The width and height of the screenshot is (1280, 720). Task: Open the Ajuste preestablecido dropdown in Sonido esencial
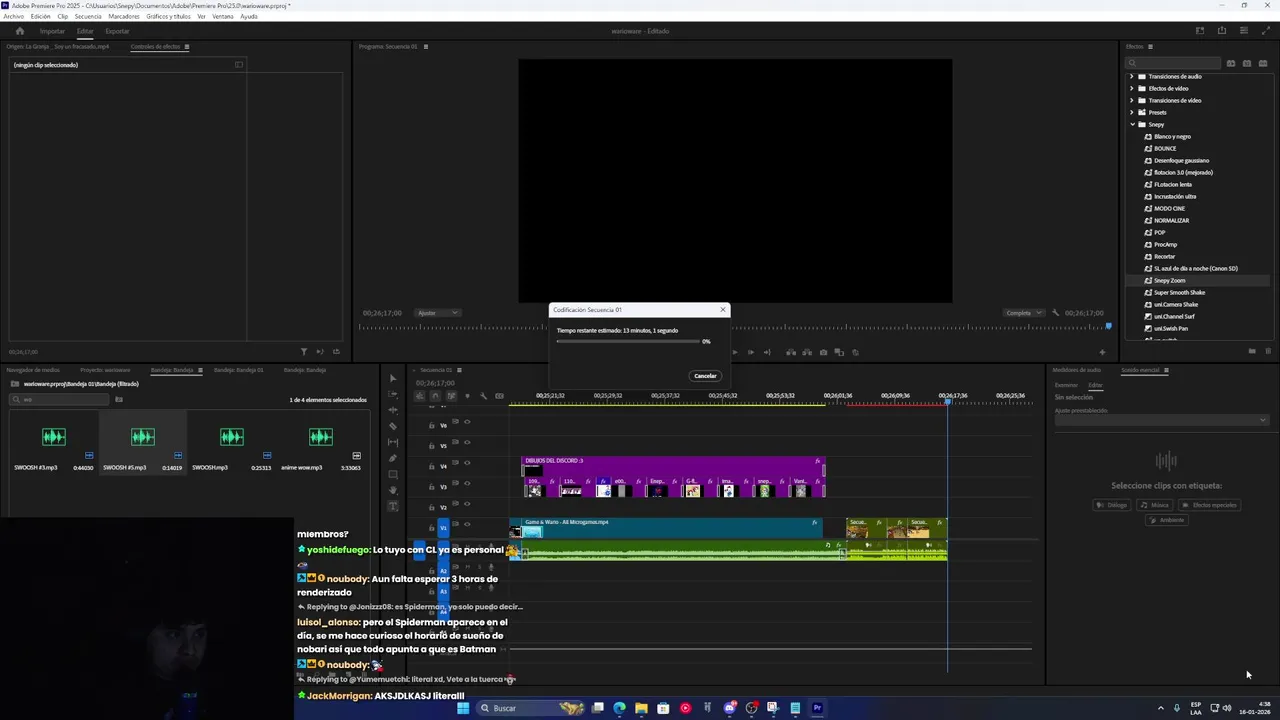point(1161,420)
